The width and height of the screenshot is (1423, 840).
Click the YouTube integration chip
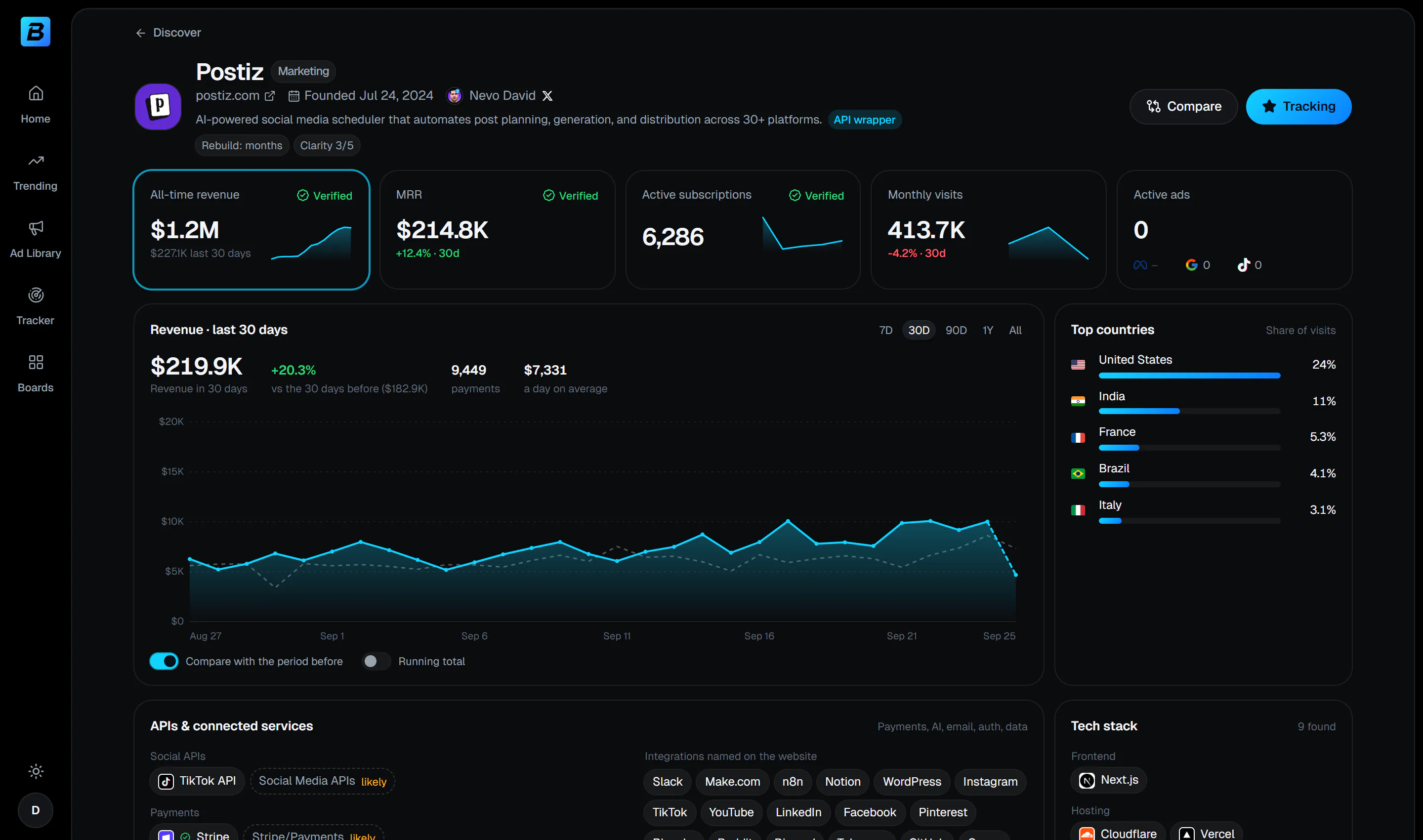(x=731, y=812)
